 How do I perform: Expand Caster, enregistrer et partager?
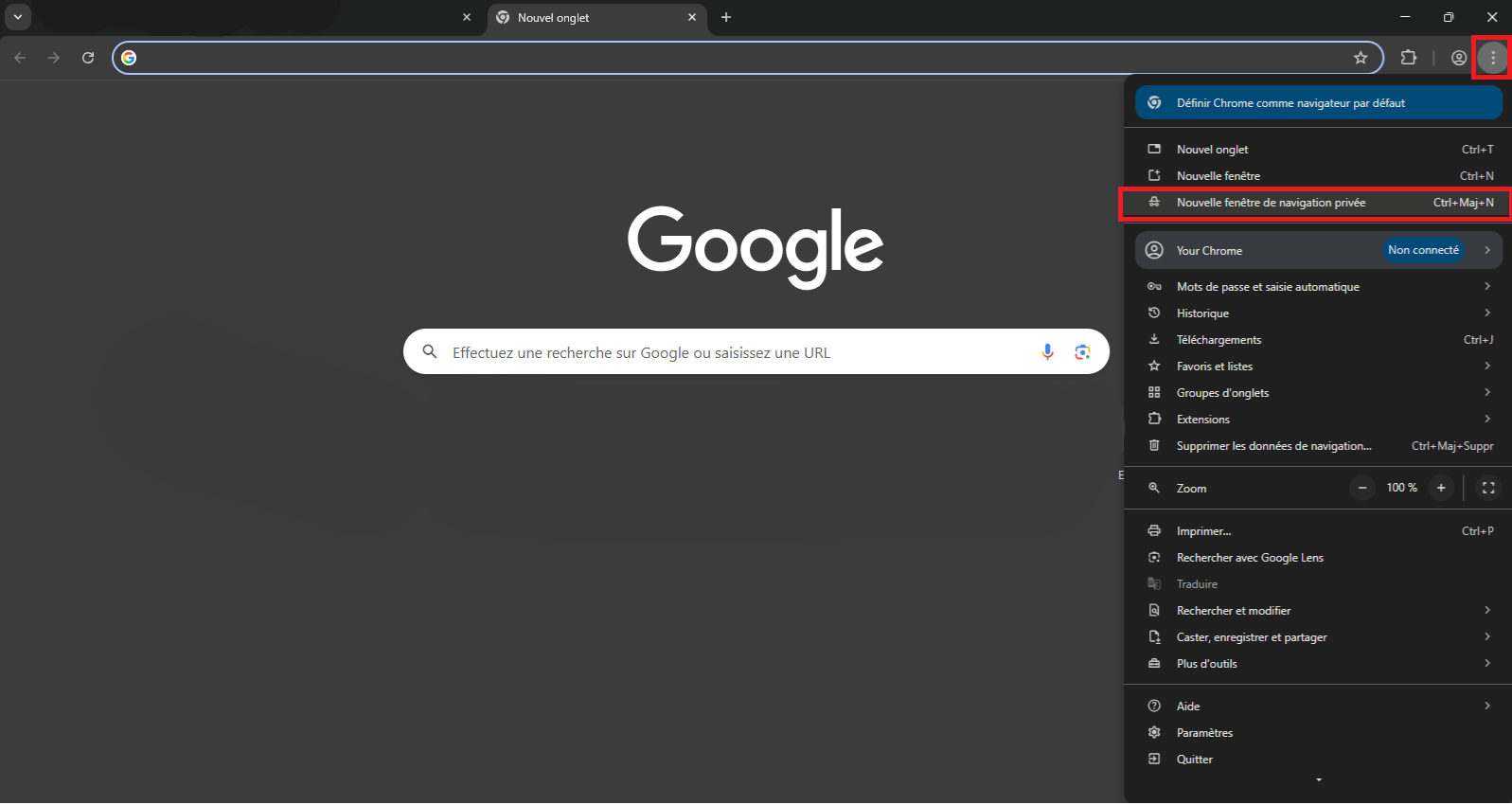coord(1319,637)
